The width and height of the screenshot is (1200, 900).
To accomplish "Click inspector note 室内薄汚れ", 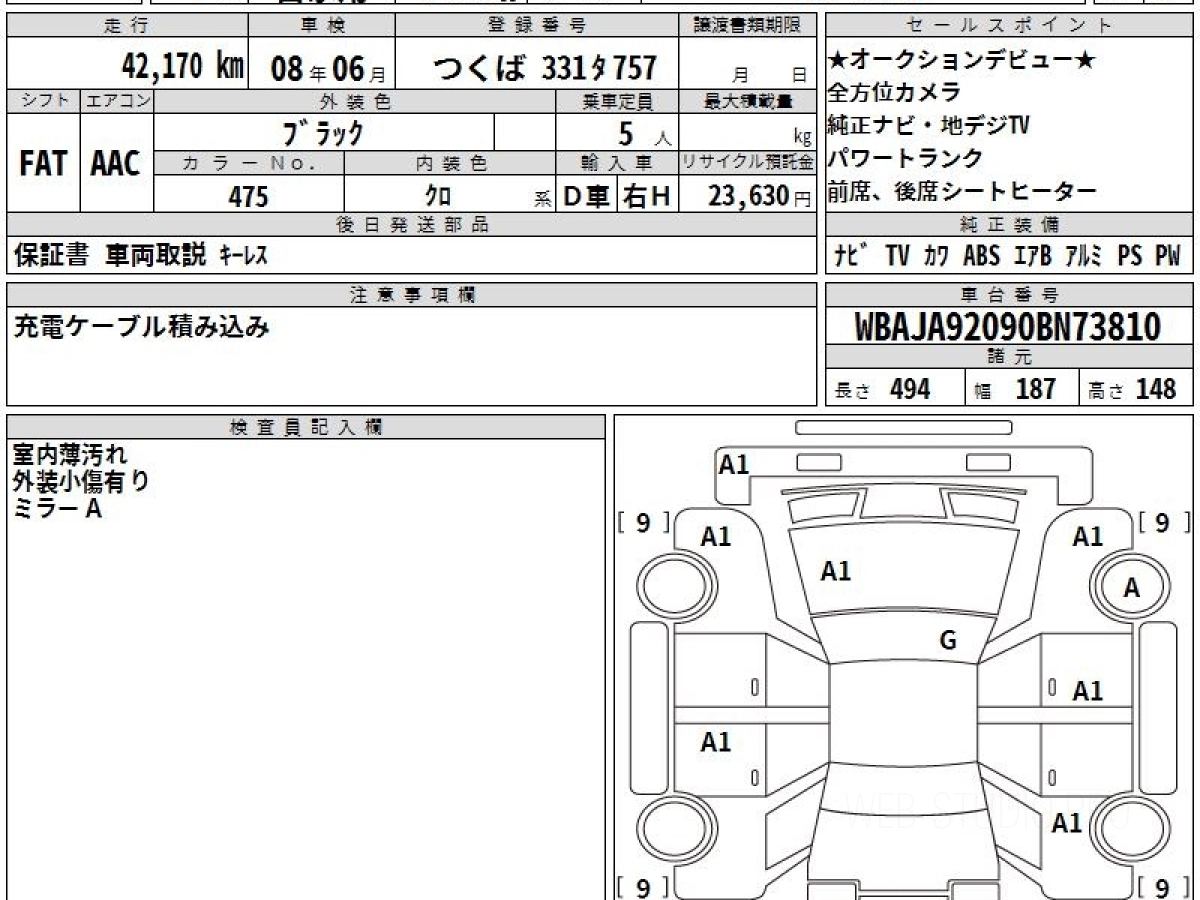I will pos(70,455).
